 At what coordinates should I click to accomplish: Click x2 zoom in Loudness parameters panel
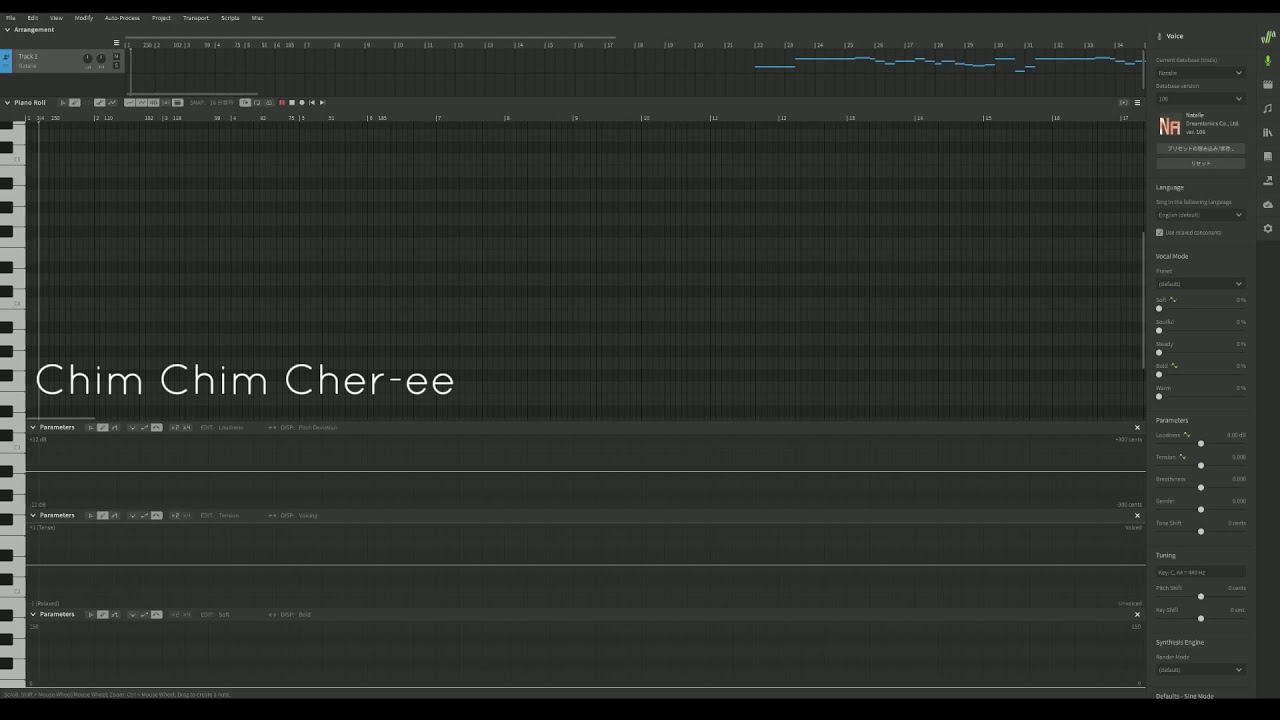[x=175, y=427]
